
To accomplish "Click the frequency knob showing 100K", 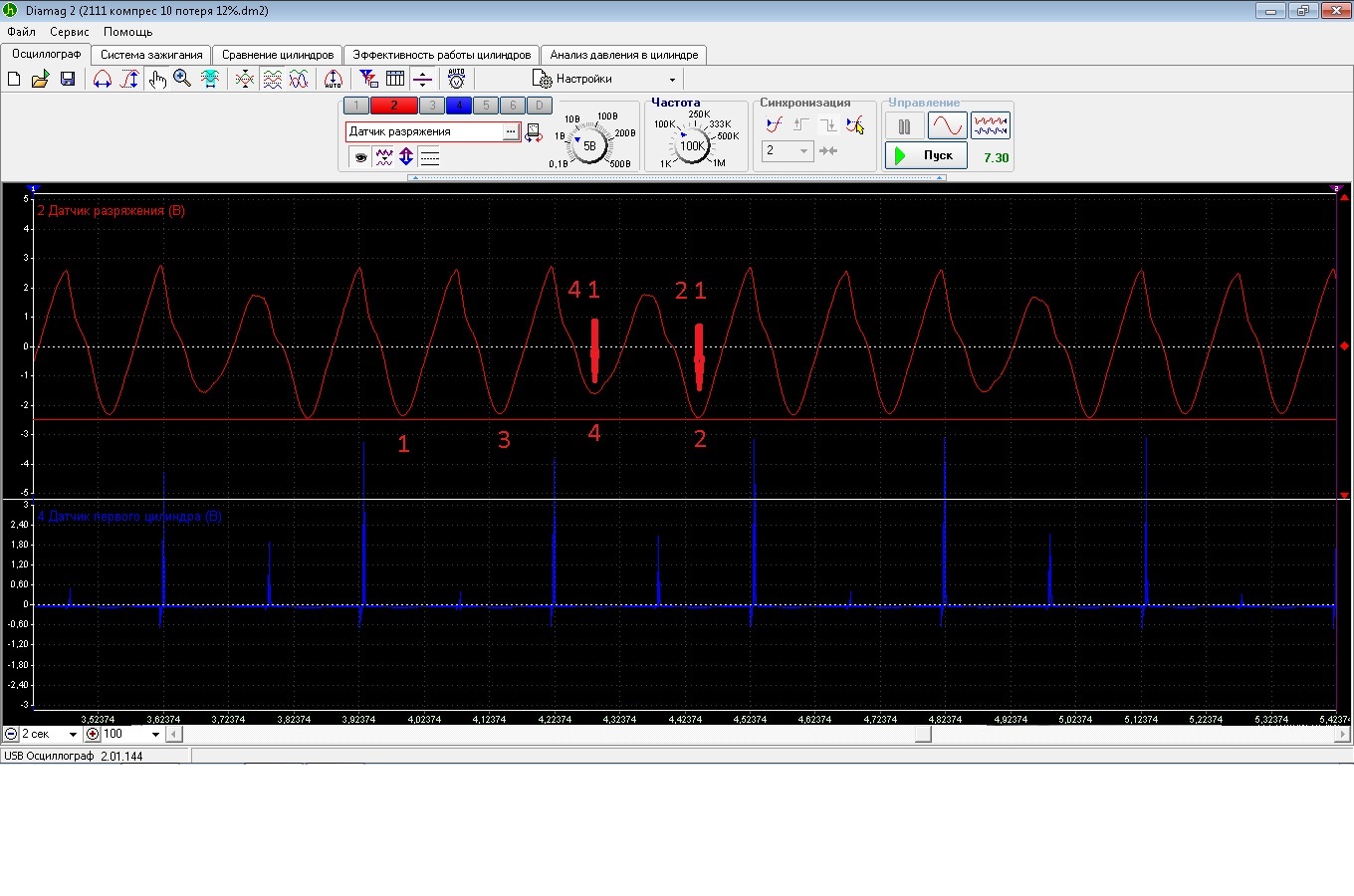I will [692, 145].
